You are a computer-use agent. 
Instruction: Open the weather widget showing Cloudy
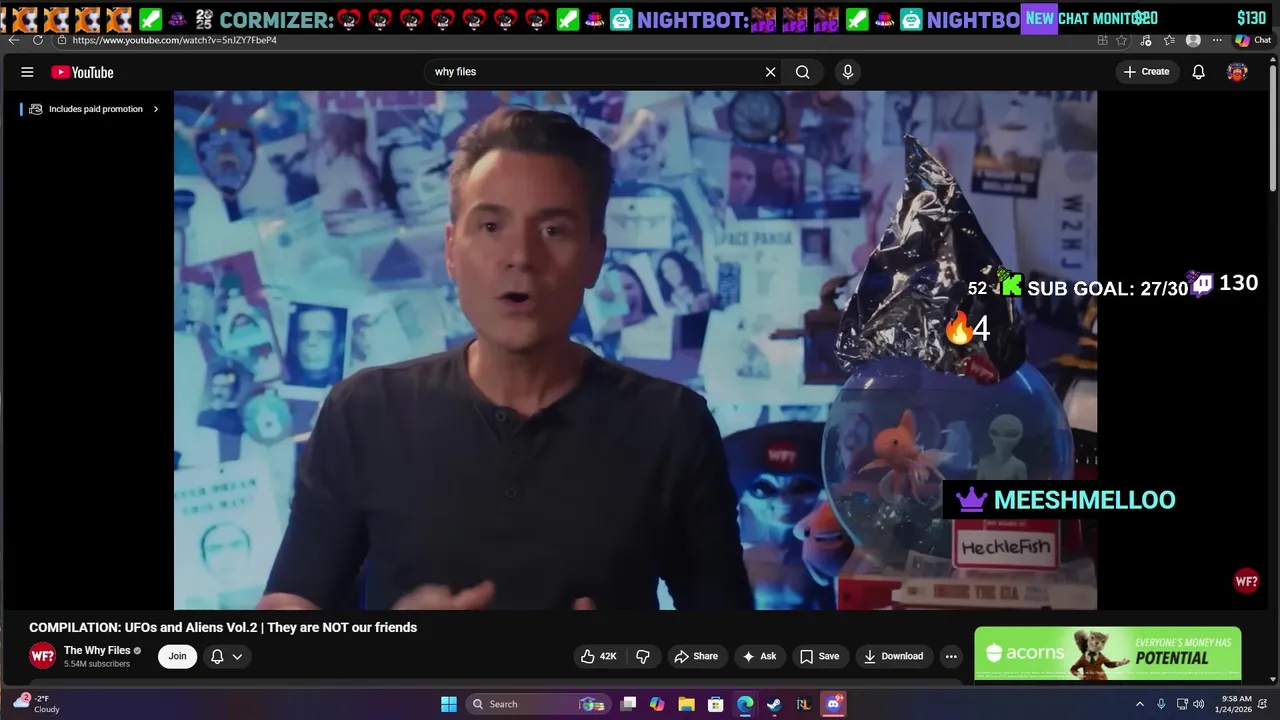38,704
